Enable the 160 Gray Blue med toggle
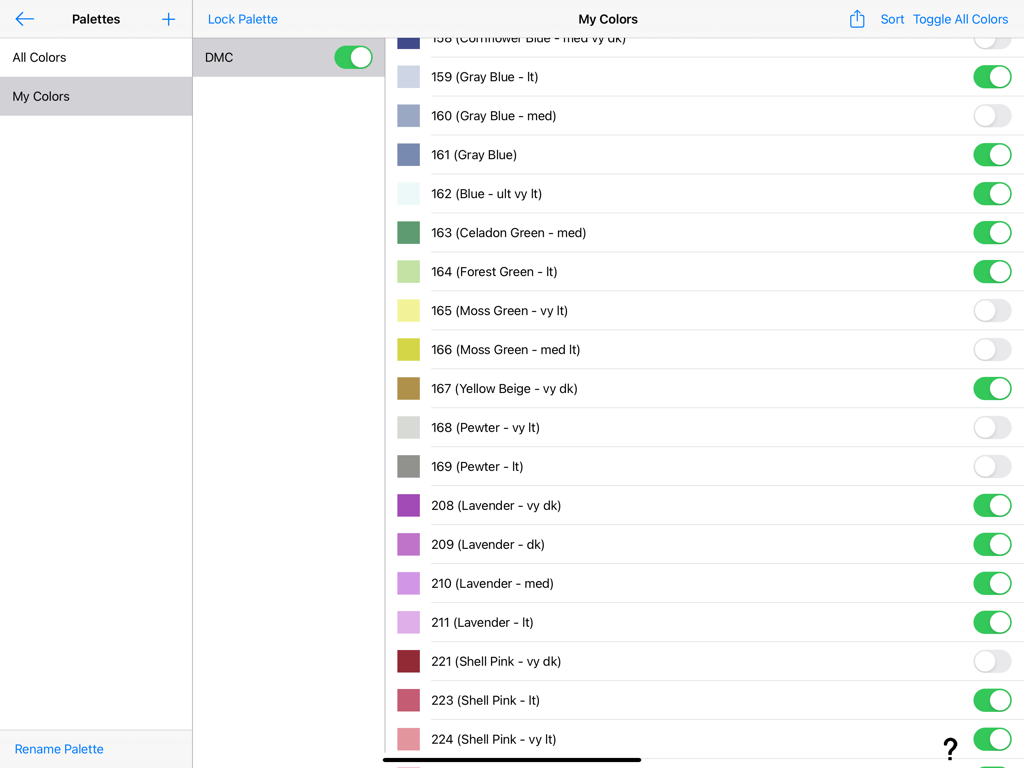The width and height of the screenshot is (1024, 768). [992, 115]
